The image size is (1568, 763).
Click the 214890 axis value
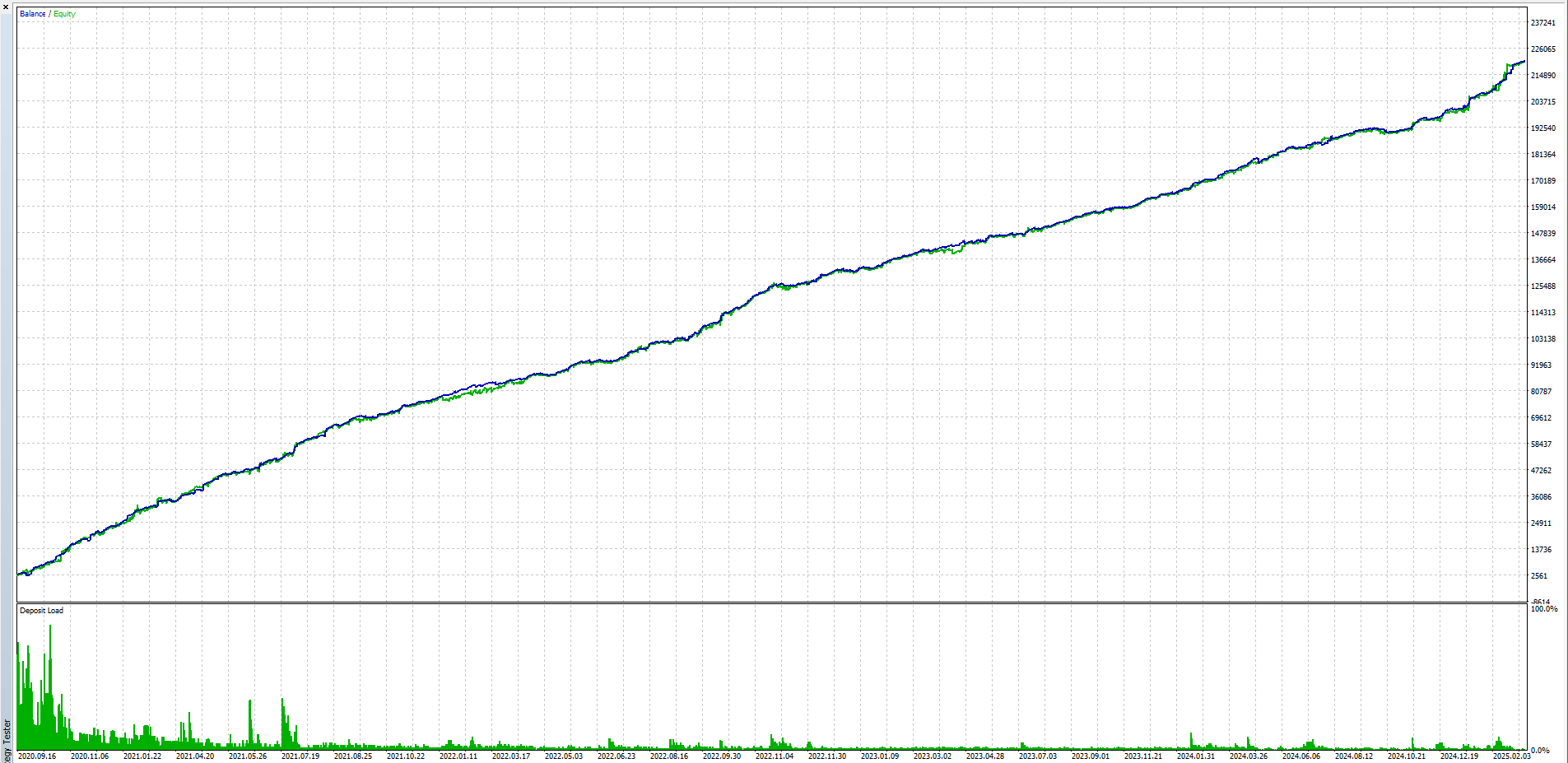click(1543, 76)
